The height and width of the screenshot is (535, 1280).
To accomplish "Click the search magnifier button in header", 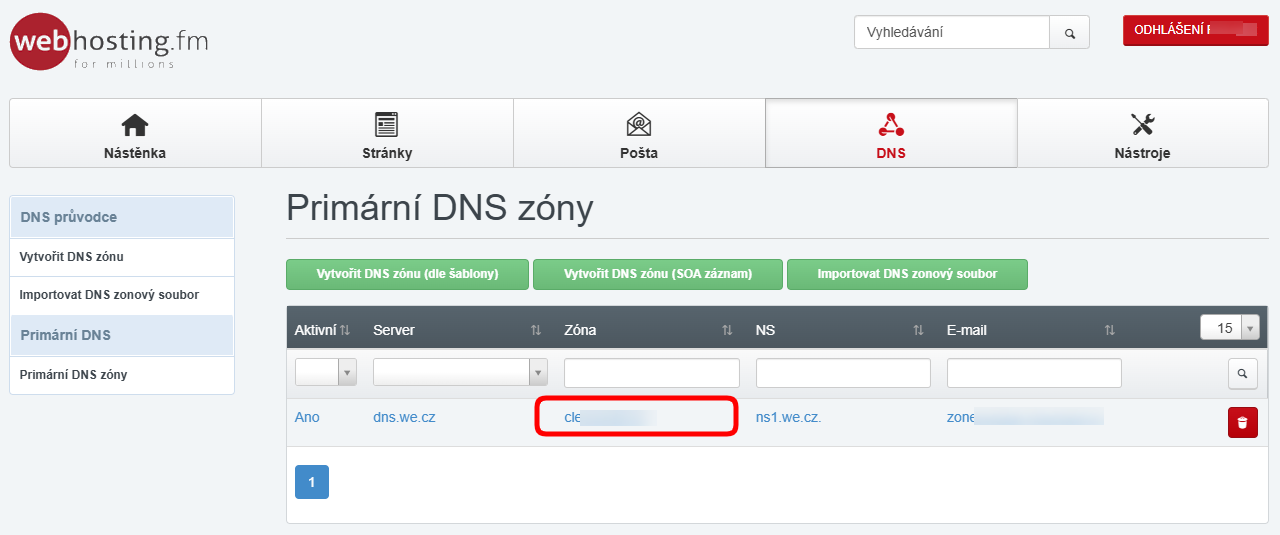I will point(1069,33).
